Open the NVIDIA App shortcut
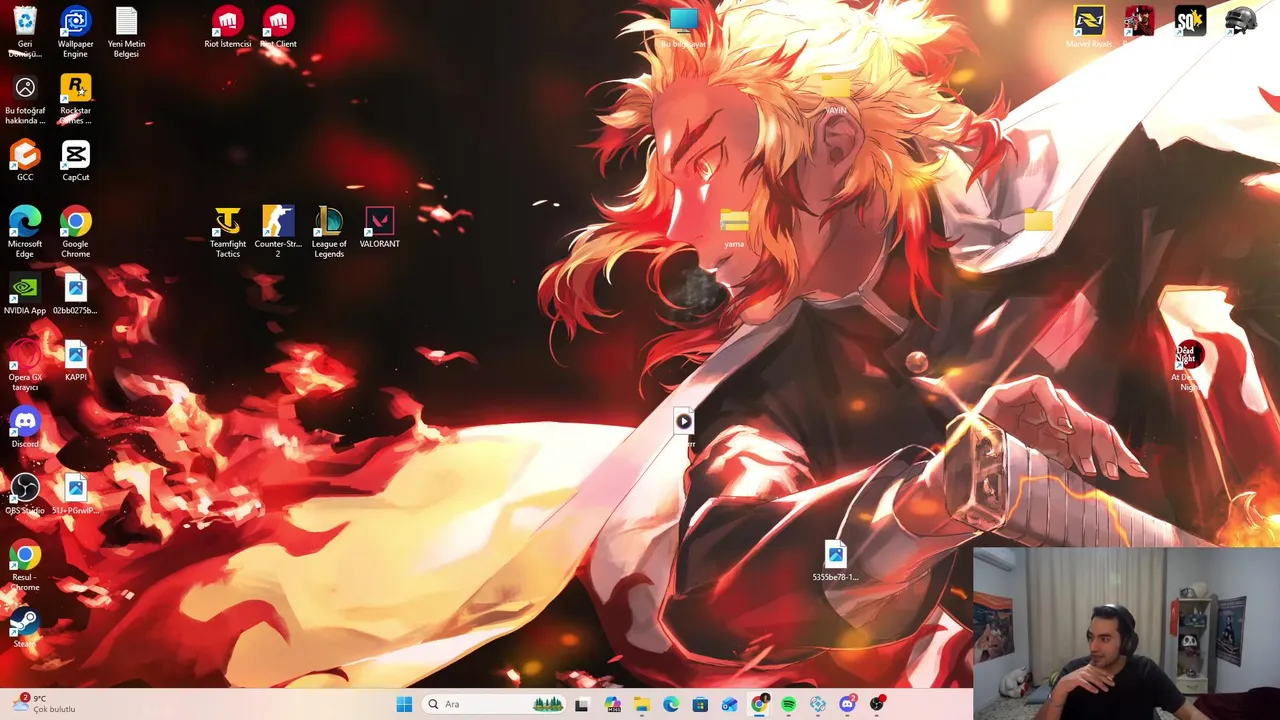 [25, 288]
